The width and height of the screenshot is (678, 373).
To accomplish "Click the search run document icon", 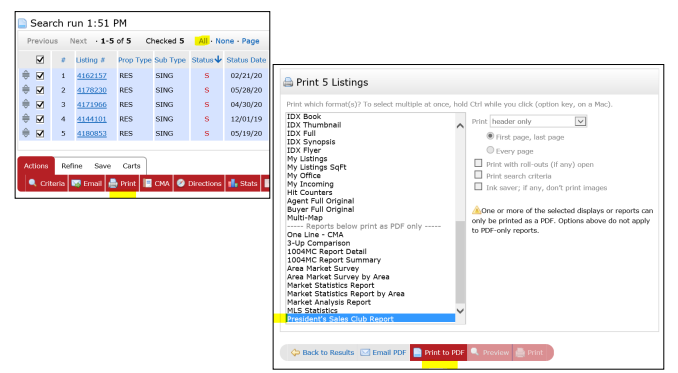I will (x=22, y=23).
